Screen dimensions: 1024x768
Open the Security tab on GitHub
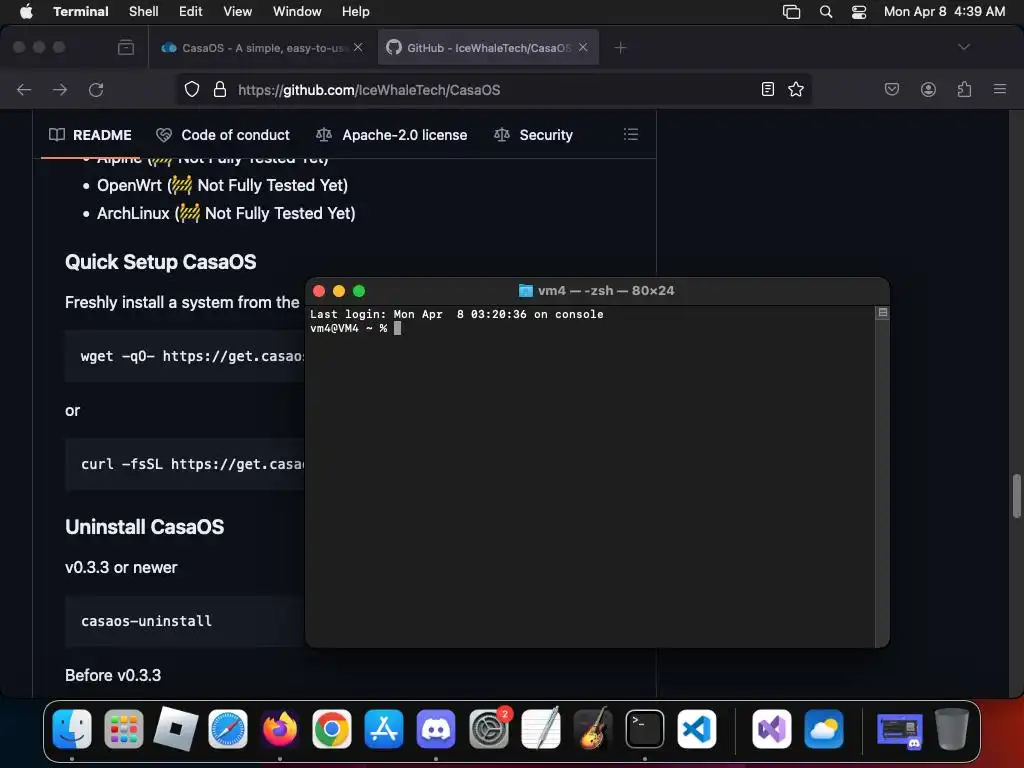pyautogui.click(x=534, y=135)
